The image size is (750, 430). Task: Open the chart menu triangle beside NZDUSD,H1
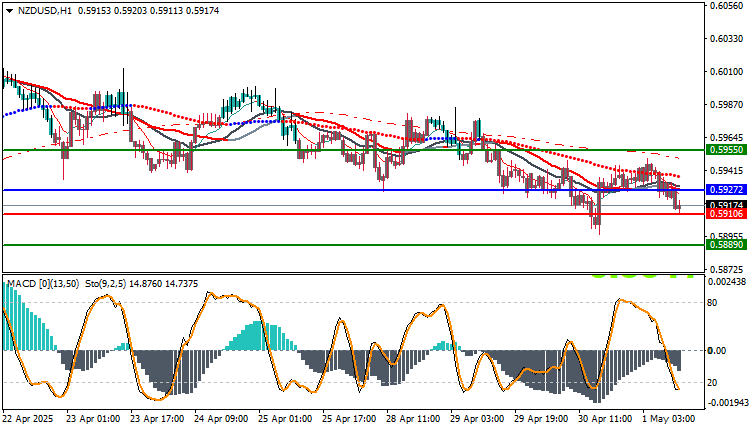point(9,11)
